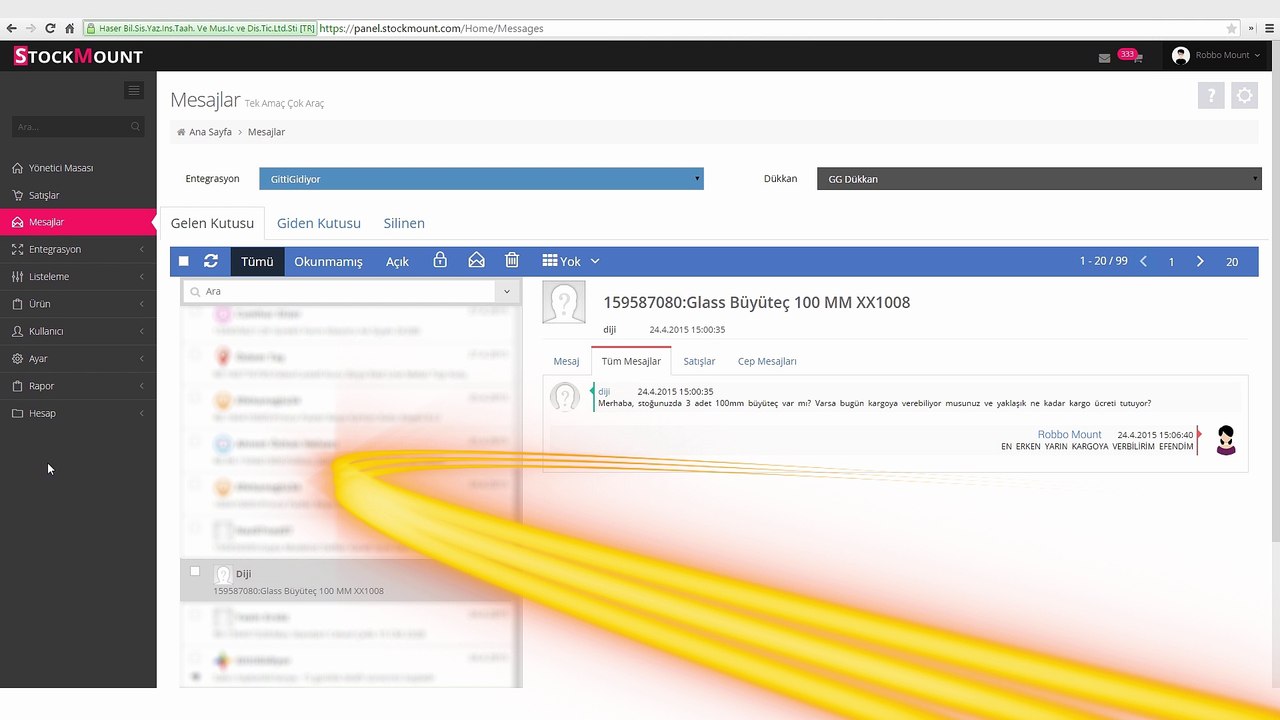Expand the Listeleme sidebar menu
1280x720 pixels.
78,276
